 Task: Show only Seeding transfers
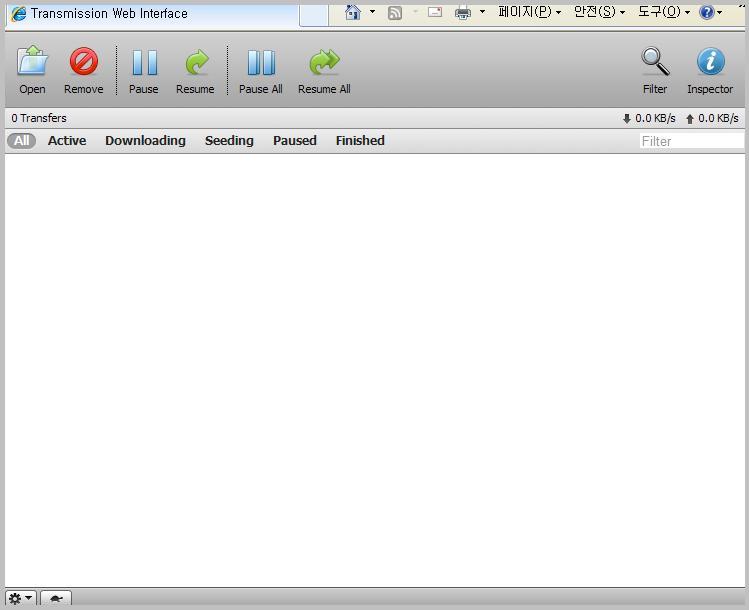click(229, 140)
